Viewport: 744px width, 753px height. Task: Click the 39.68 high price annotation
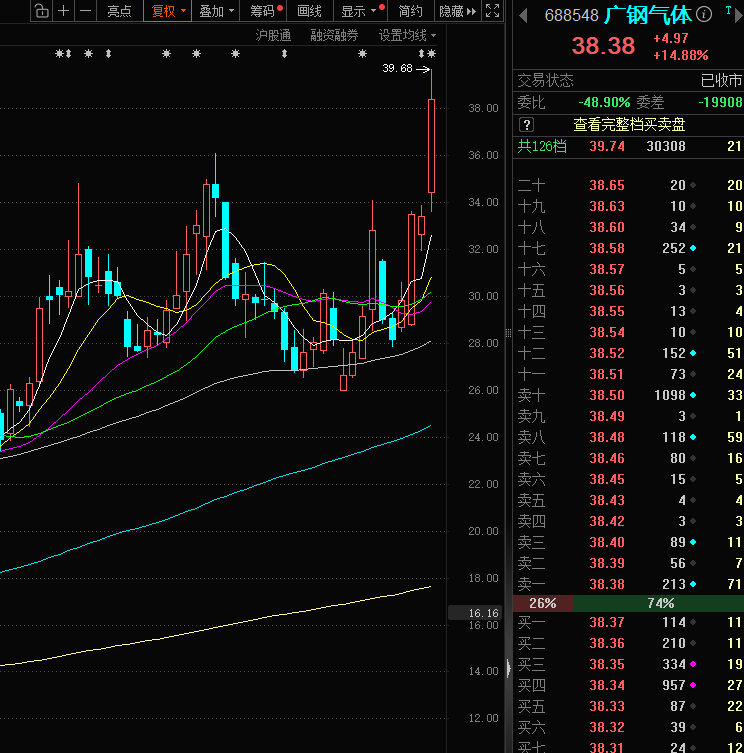(397, 69)
